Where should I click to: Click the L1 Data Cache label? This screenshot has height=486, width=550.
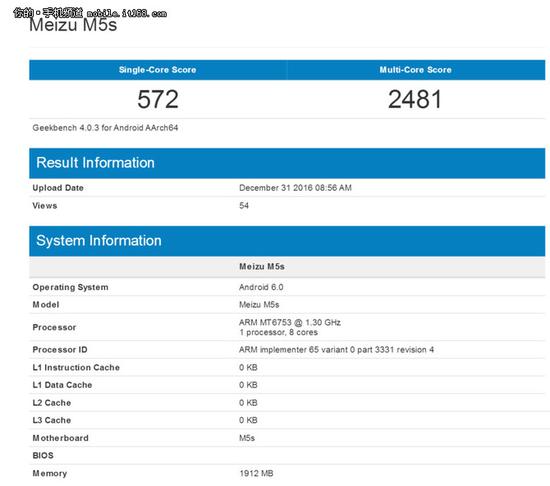[62, 385]
